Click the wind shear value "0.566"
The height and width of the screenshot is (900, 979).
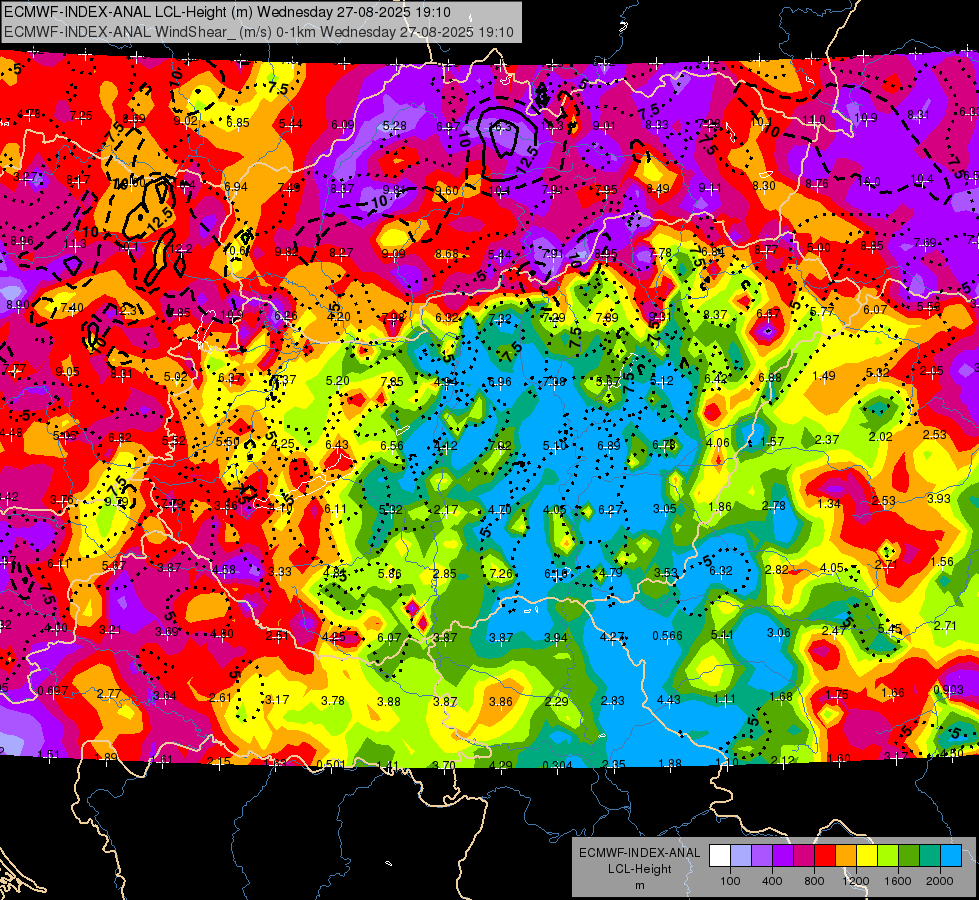point(667,635)
